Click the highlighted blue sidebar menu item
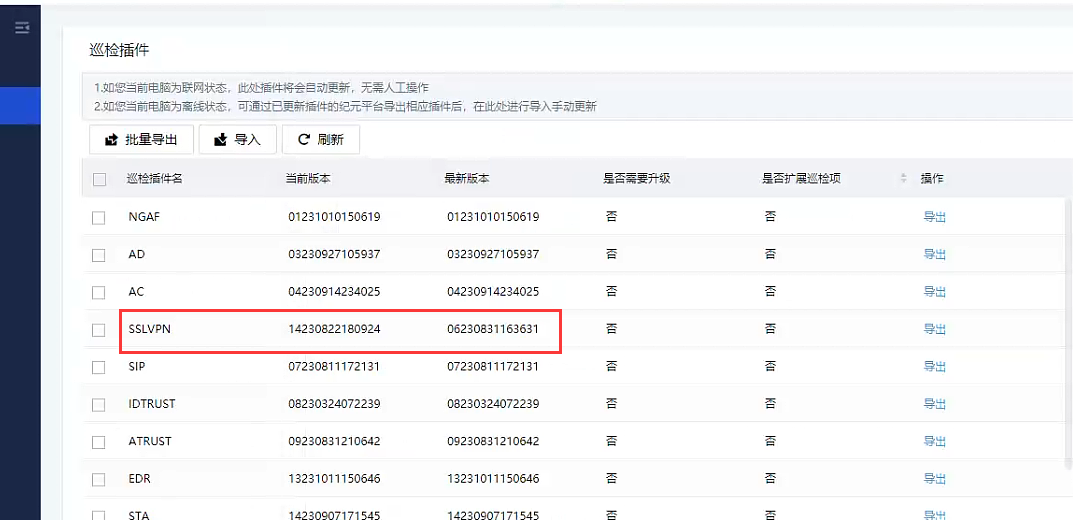Screen dimensions: 1073x520 20,105
